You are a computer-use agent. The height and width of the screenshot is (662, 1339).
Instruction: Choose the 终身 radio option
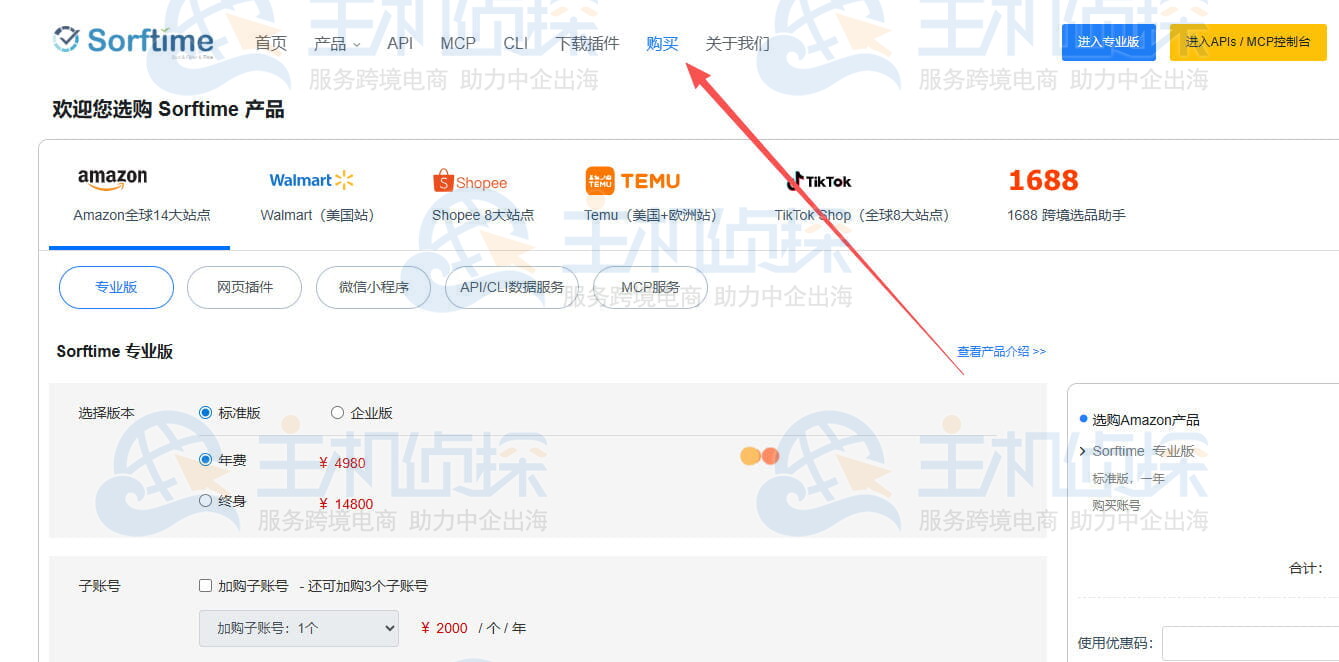tap(206, 501)
